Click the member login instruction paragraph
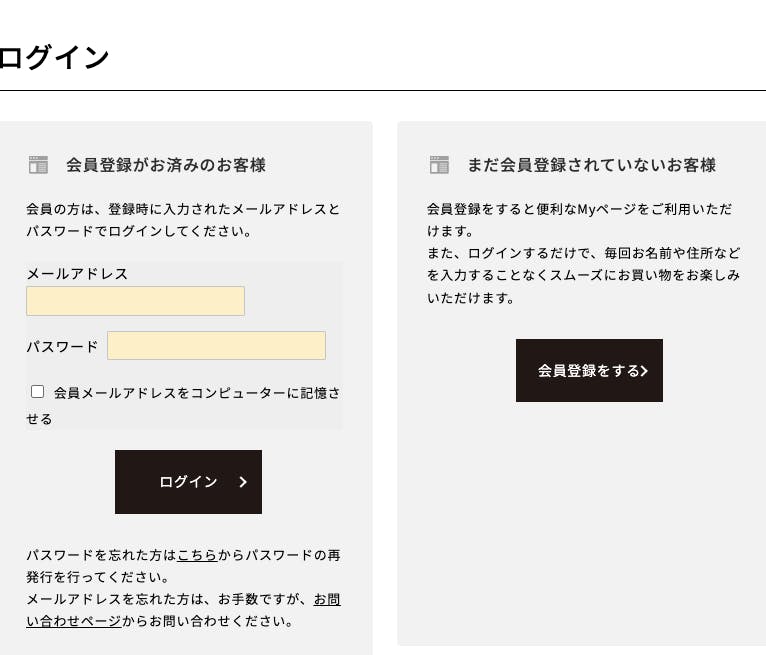766x655 pixels. 183,220
